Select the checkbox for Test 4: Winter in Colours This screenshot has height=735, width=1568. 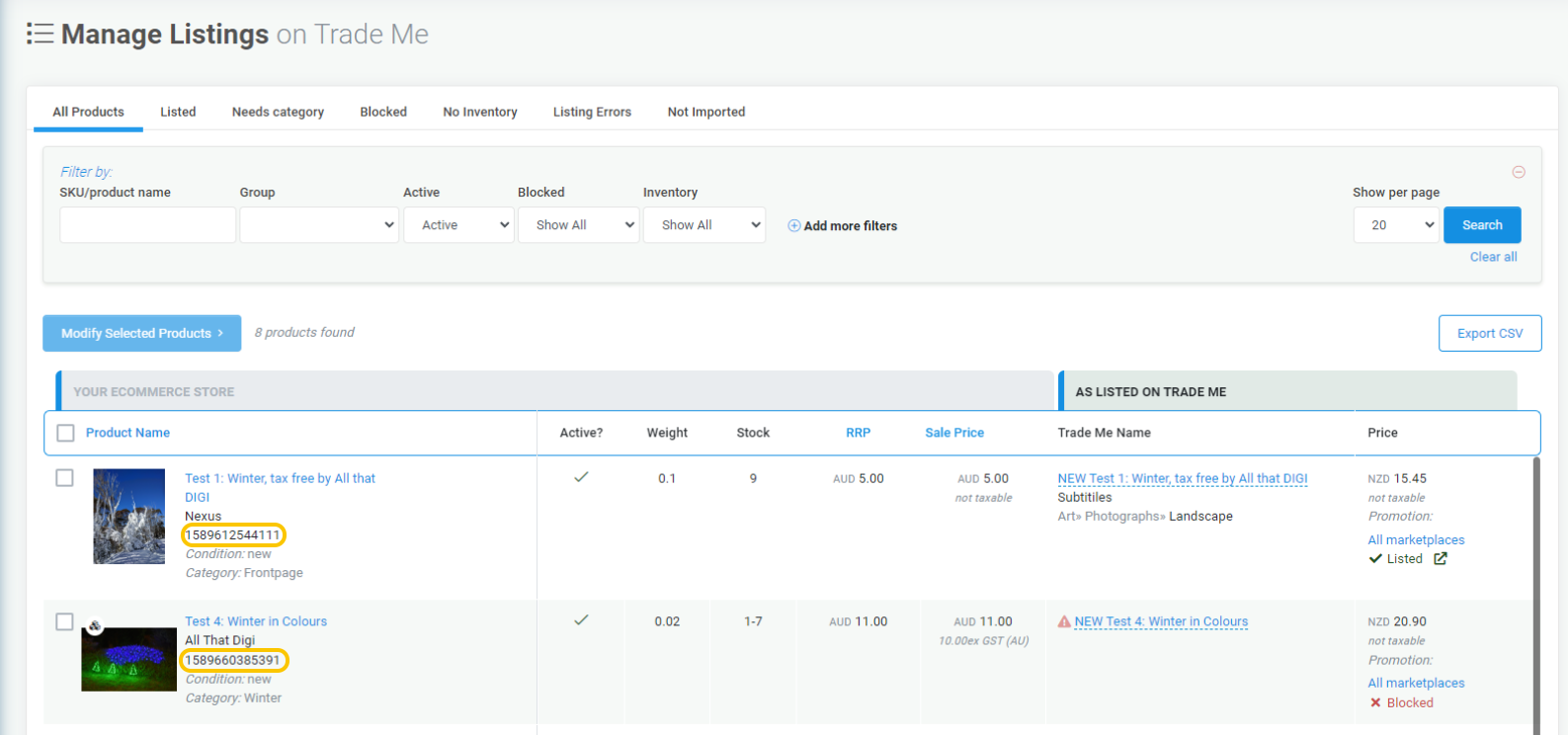tap(64, 621)
